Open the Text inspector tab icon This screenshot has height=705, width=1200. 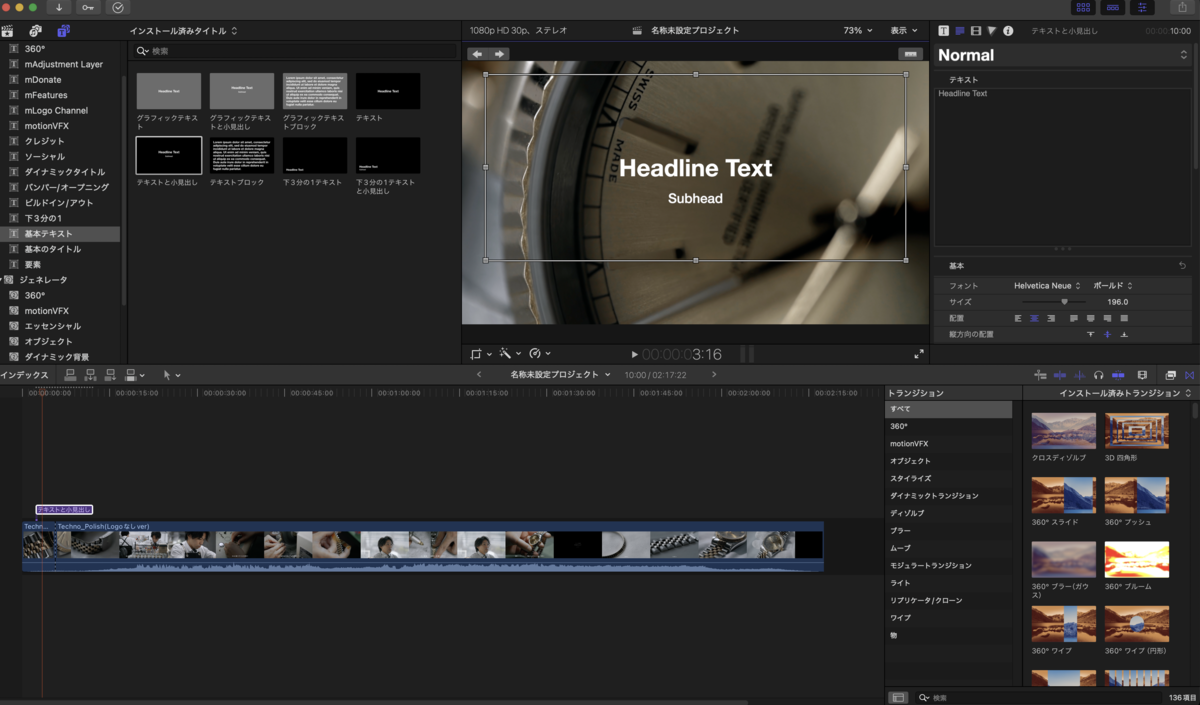(944, 31)
